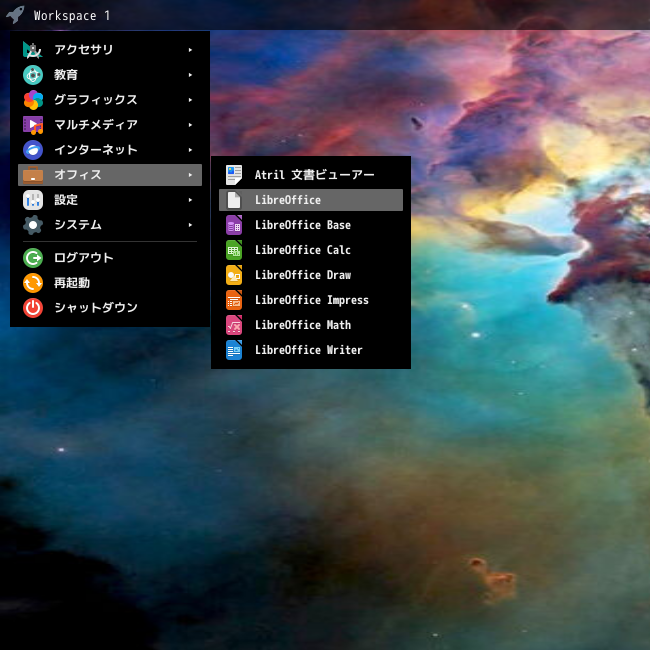Expand the グラフィックス submenu arrow
Image resolution: width=650 pixels, height=650 pixels.
coord(190,100)
